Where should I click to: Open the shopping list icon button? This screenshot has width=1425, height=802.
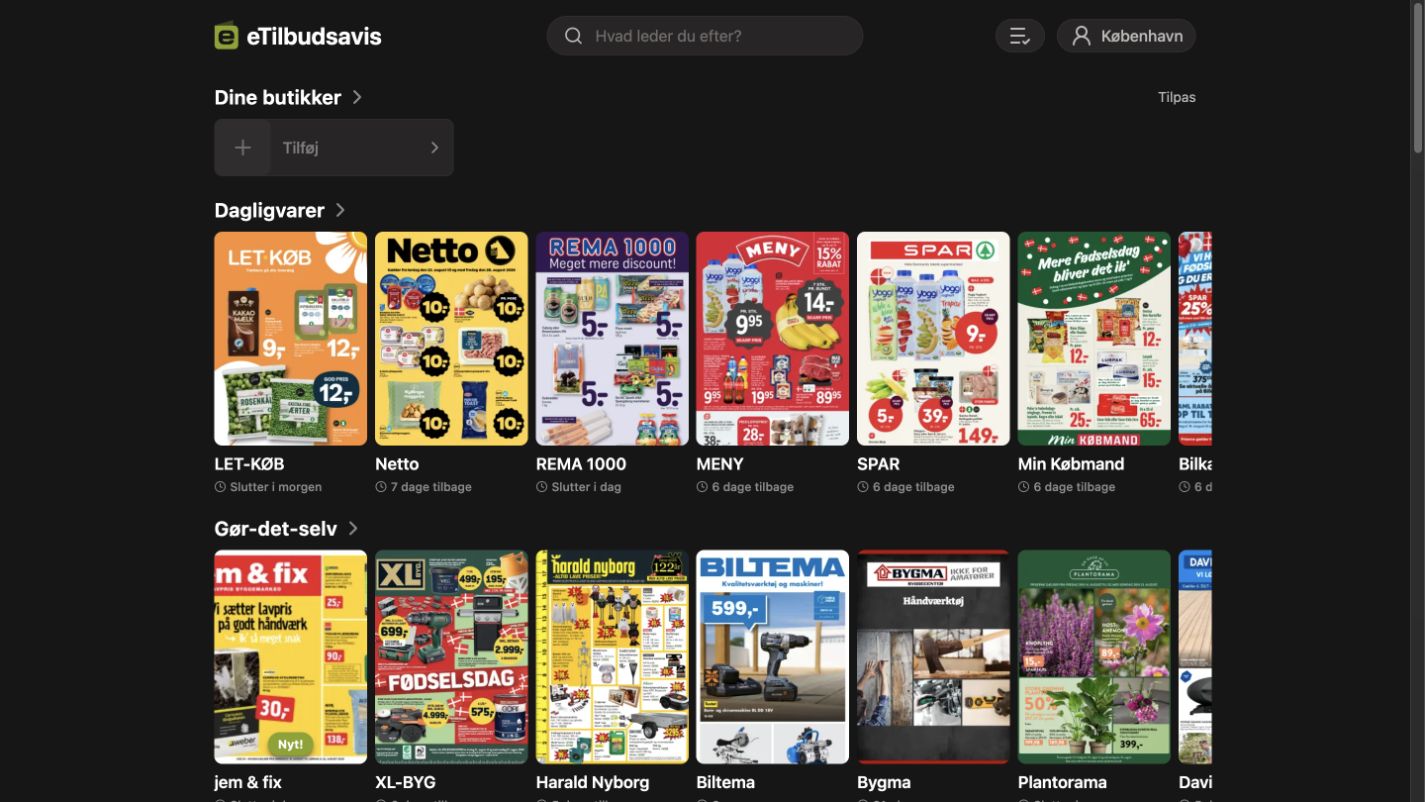click(x=1020, y=36)
